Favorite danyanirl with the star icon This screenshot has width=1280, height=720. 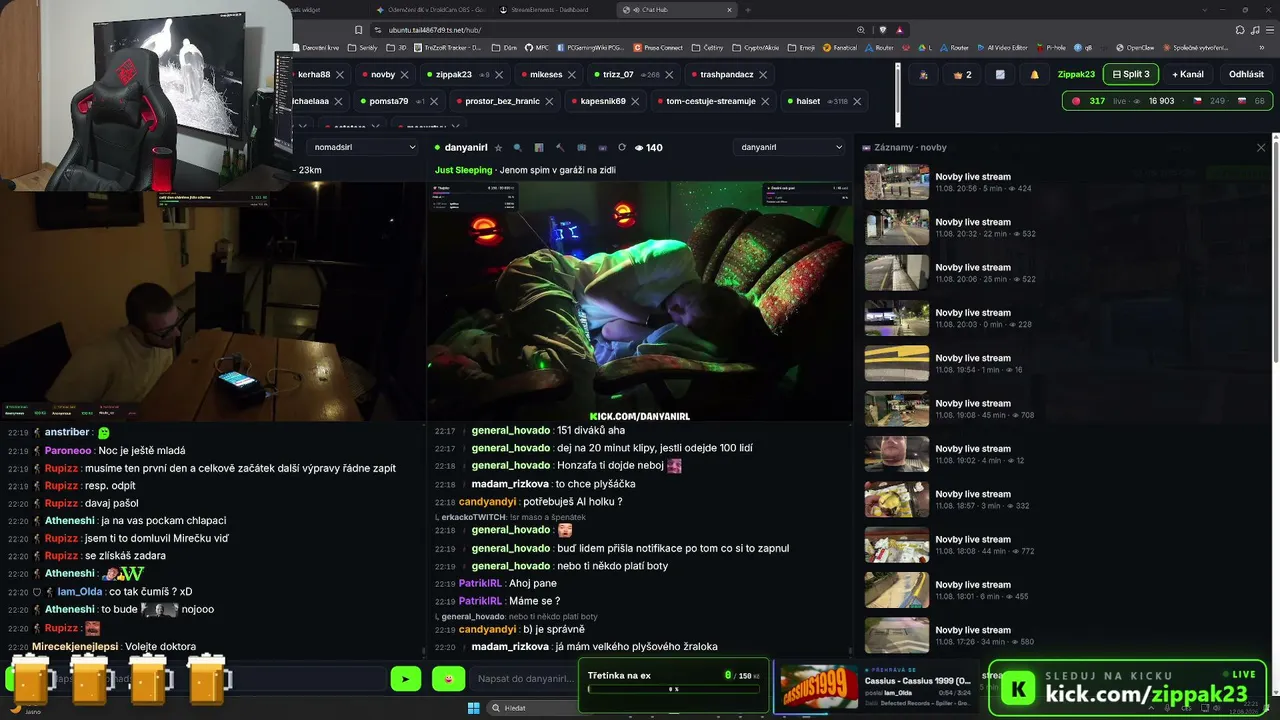tap(499, 148)
